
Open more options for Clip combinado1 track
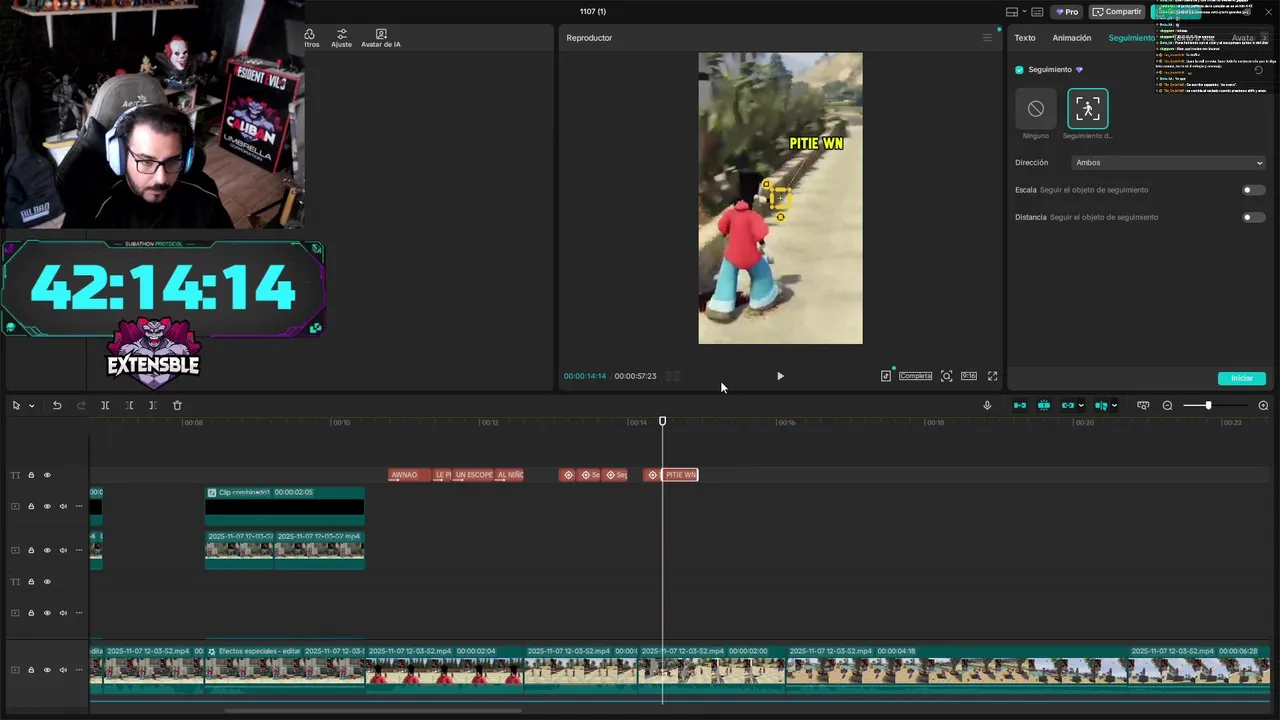pos(79,506)
